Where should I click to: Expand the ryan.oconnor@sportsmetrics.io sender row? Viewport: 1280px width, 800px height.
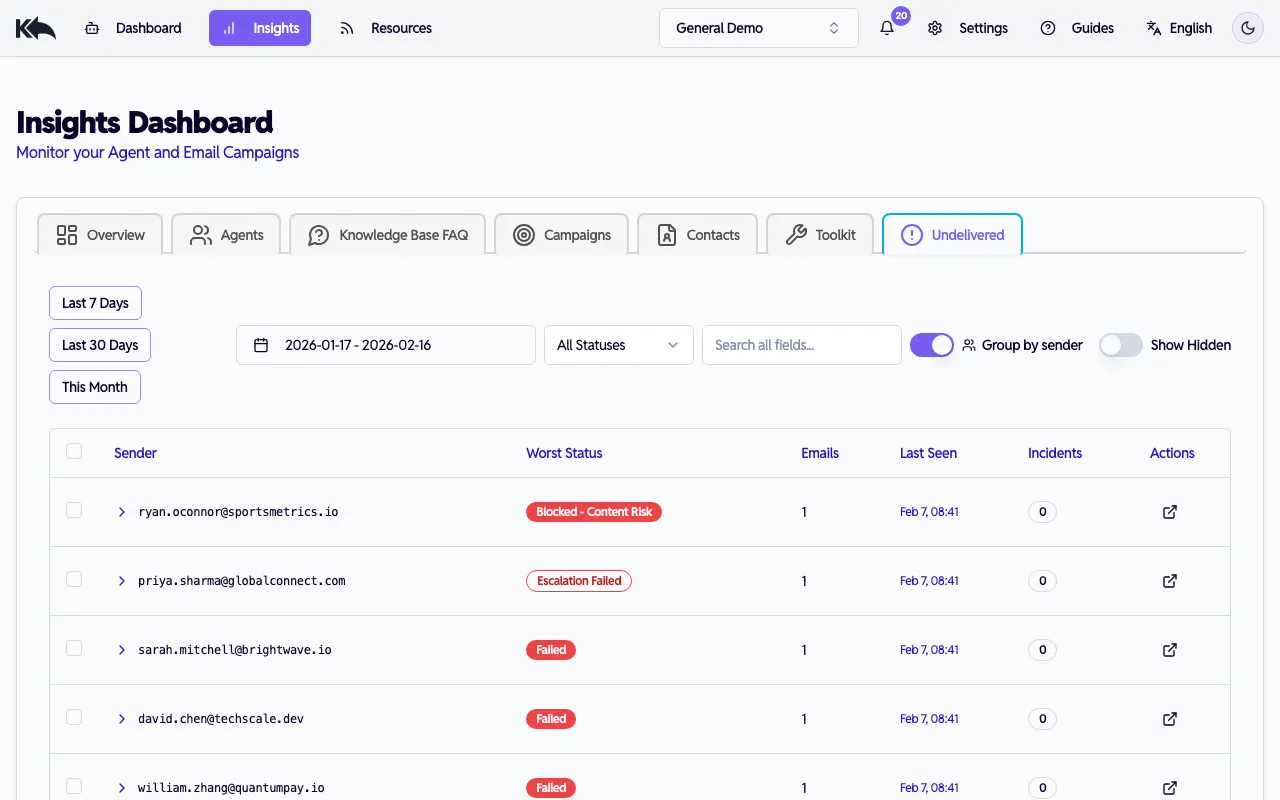122,512
